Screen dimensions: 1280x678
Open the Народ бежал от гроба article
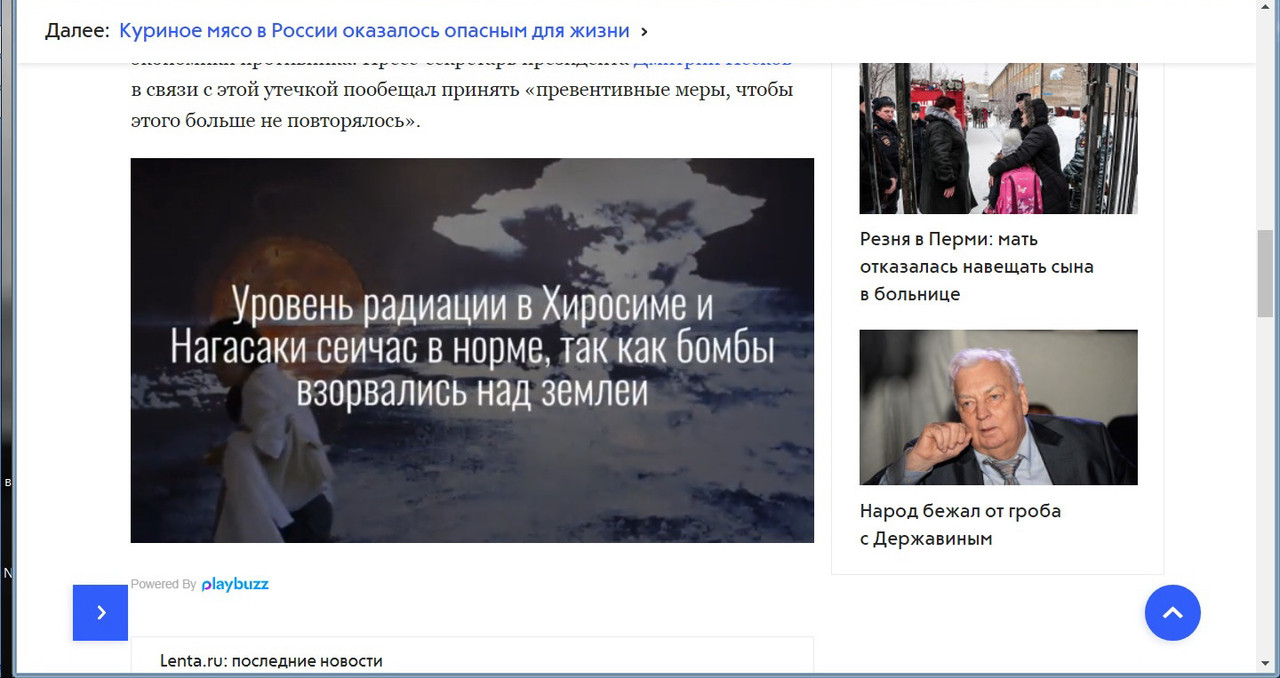coord(960,525)
